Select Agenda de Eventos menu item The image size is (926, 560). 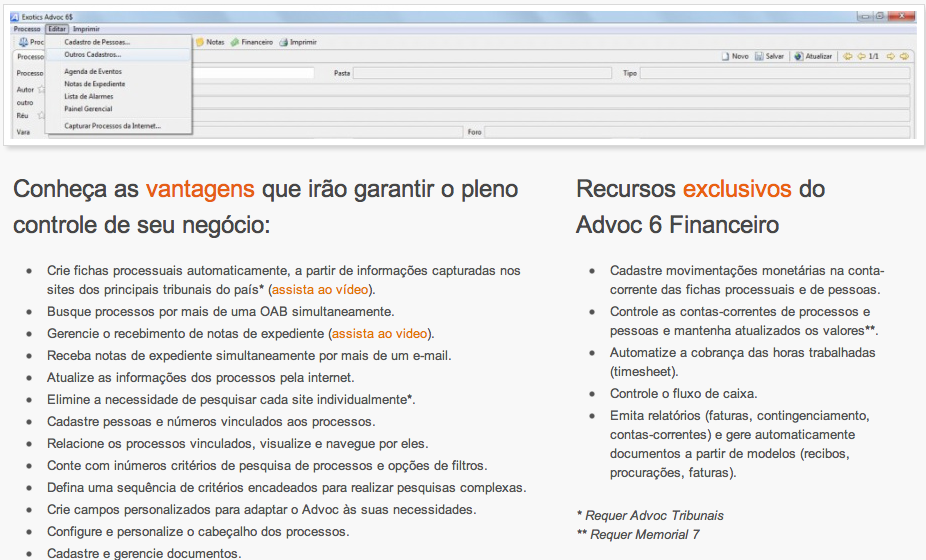click(93, 72)
